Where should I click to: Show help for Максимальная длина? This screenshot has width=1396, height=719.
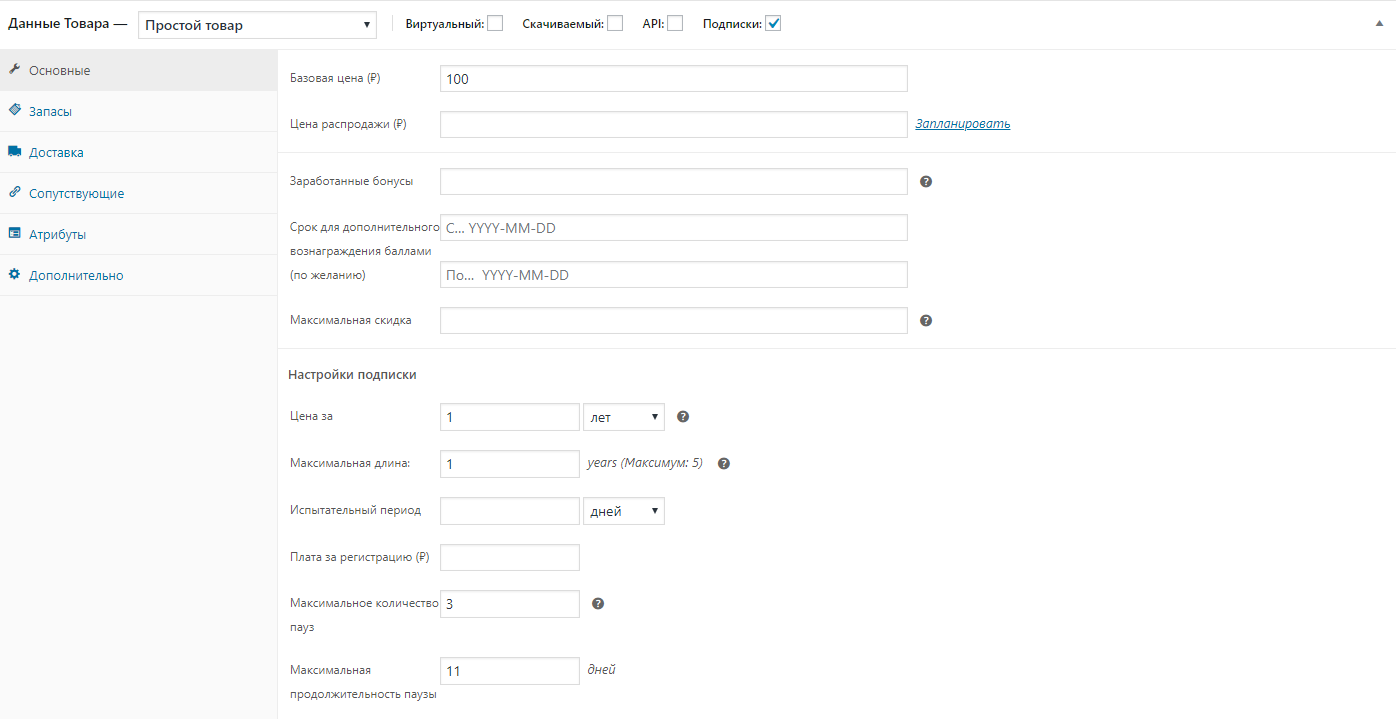pyautogui.click(x=724, y=464)
